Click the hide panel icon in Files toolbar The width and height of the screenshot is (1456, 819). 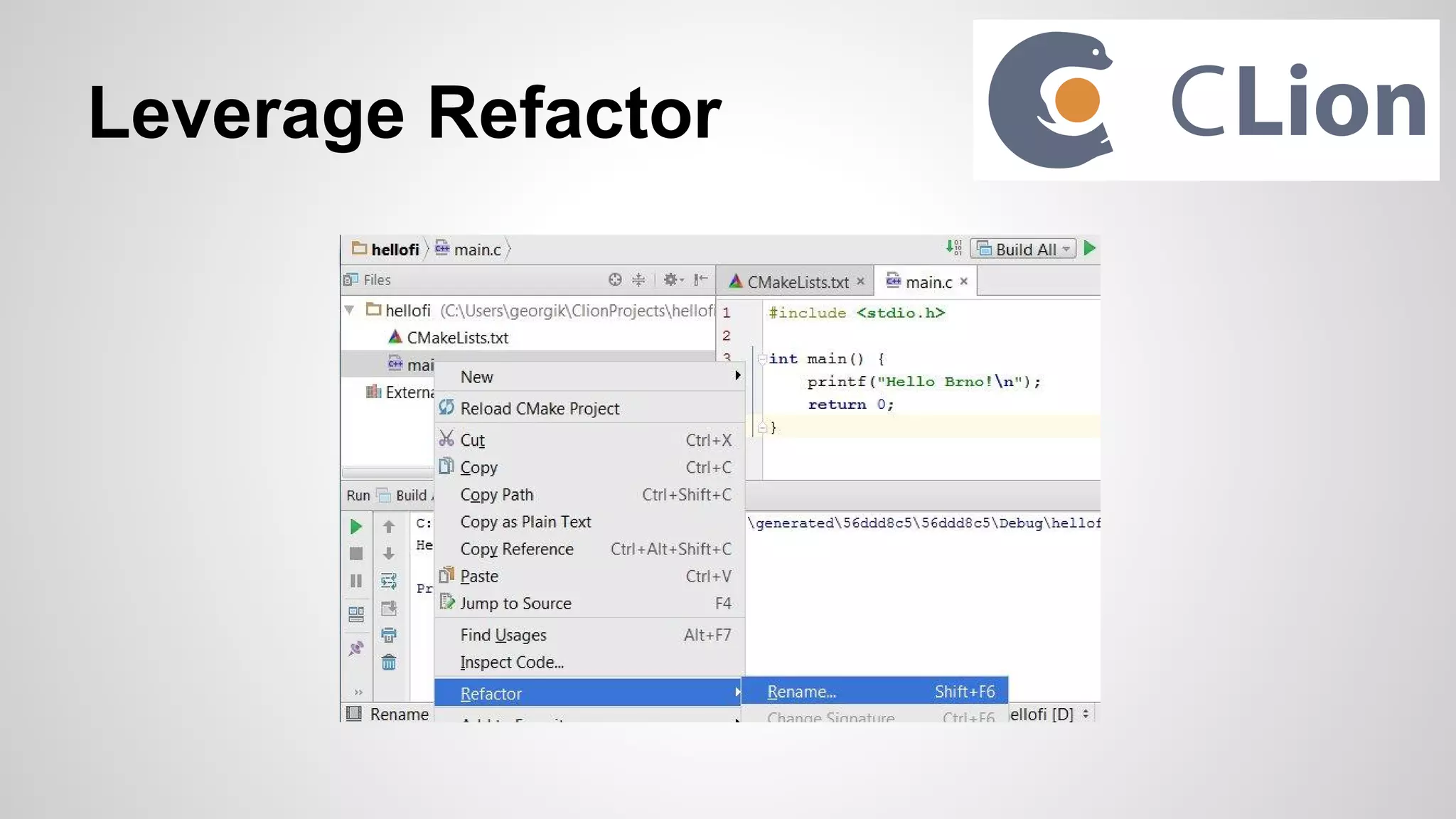pos(701,280)
